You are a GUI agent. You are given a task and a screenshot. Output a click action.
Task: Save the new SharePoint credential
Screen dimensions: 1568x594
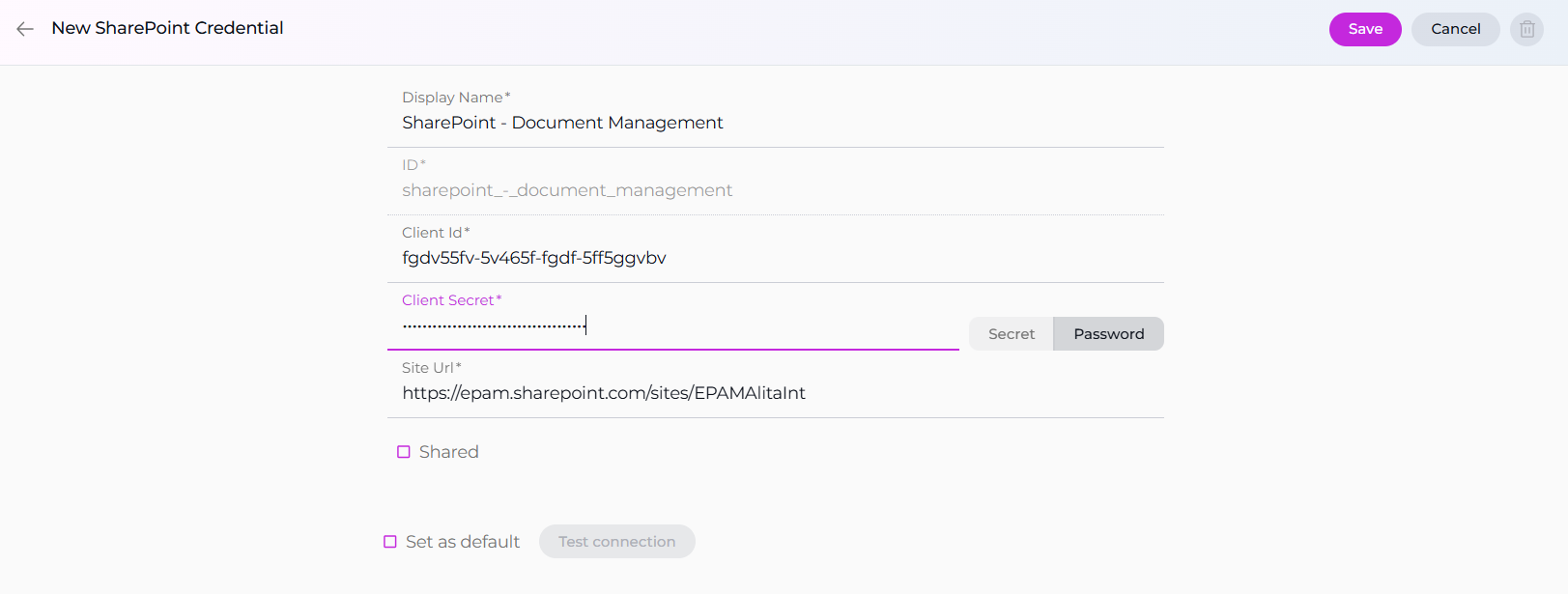click(1364, 29)
